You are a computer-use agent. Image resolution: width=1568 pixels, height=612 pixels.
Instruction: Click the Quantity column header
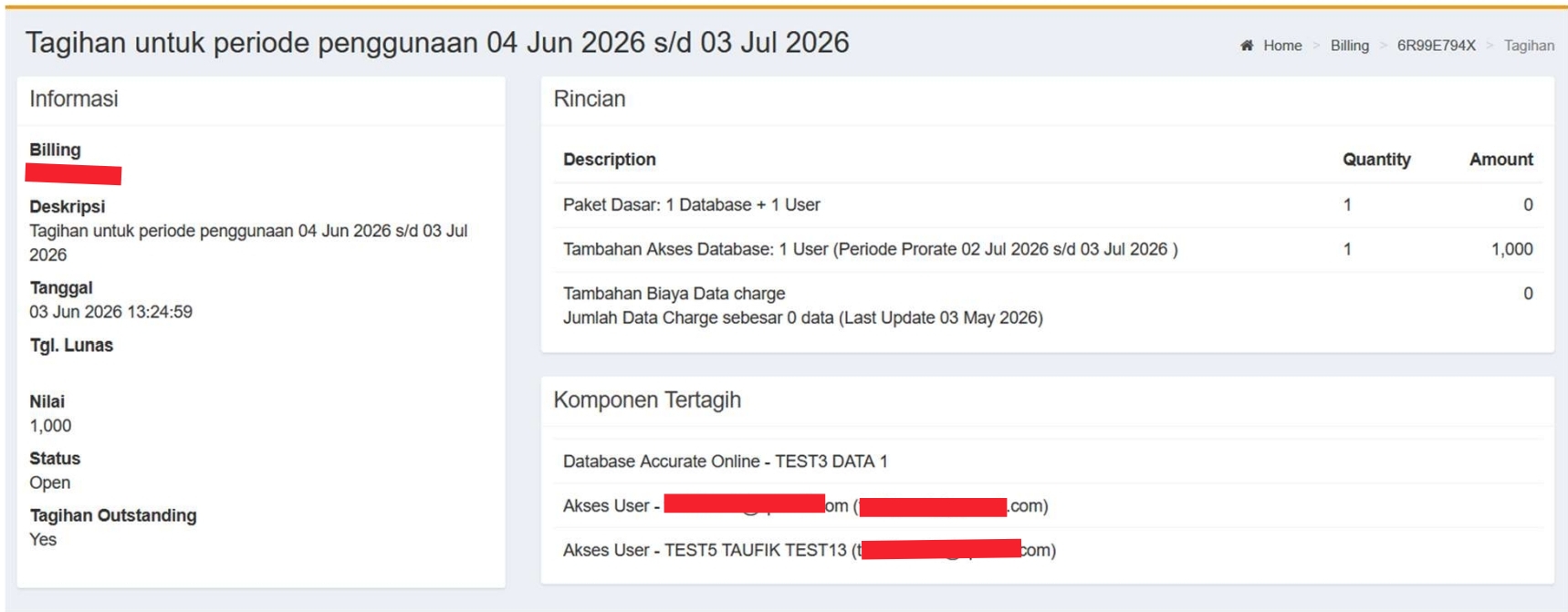[1375, 160]
